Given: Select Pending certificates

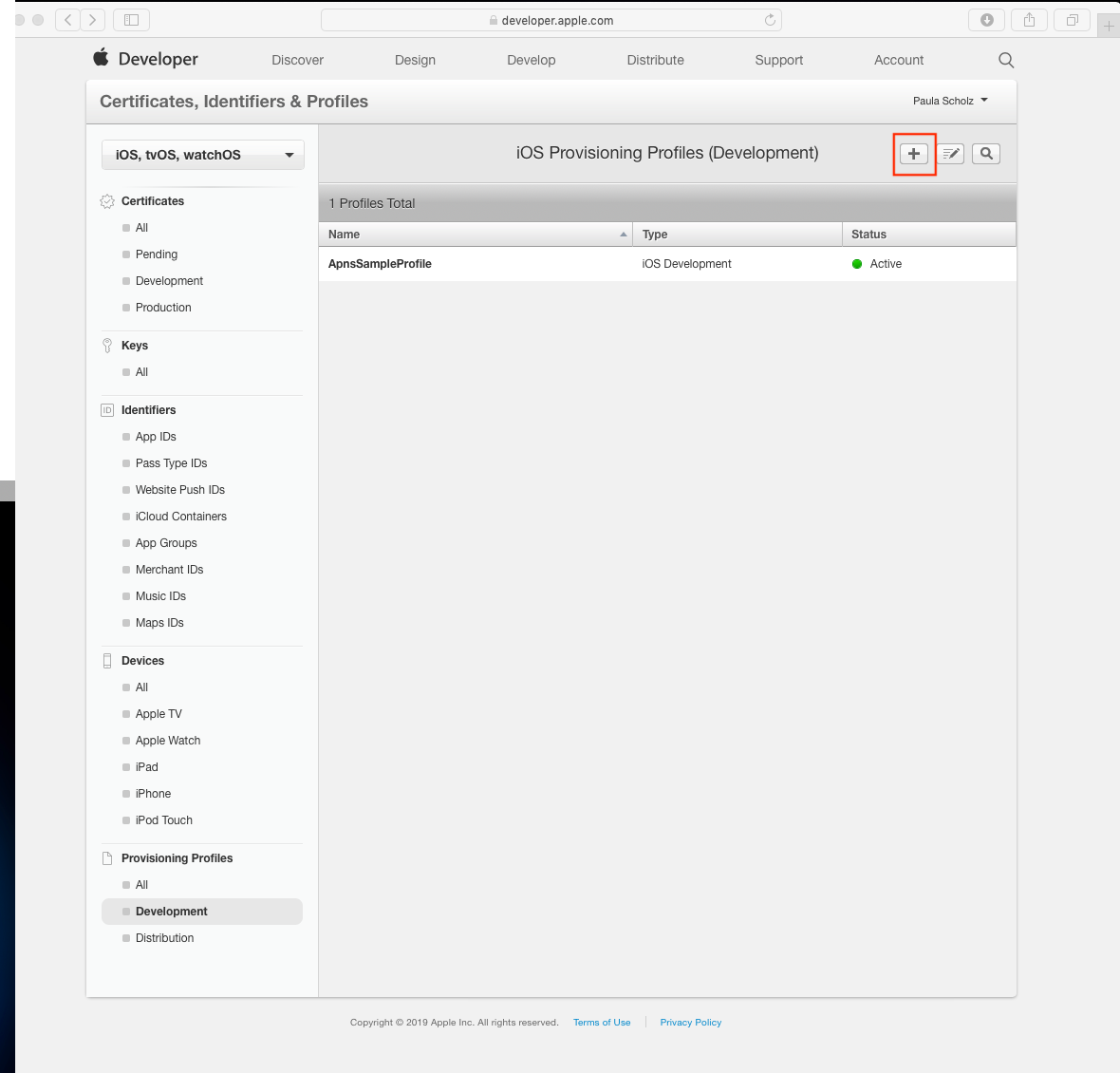Looking at the screenshot, I should pos(156,254).
